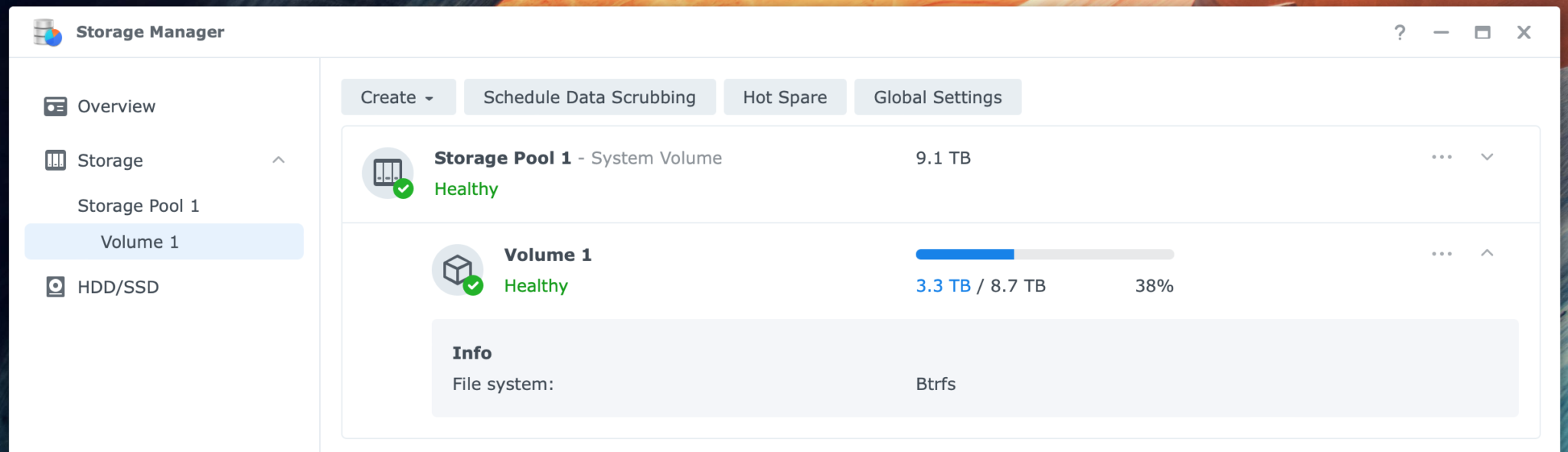Collapse Volume 1 details
Image resolution: width=1568 pixels, height=452 pixels.
1487,253
